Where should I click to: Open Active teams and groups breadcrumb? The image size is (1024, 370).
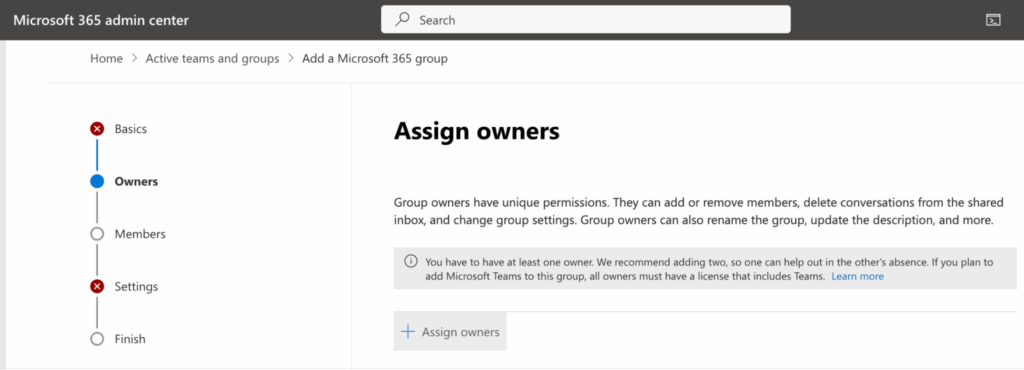point(212,59)
